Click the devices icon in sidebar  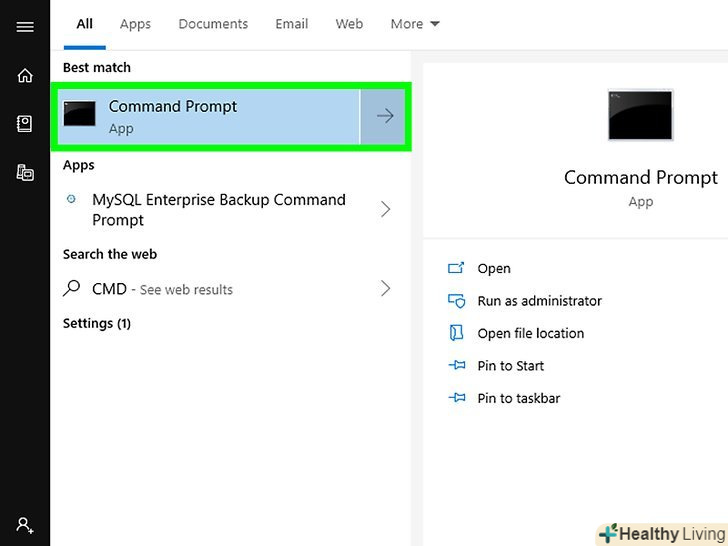25,172
